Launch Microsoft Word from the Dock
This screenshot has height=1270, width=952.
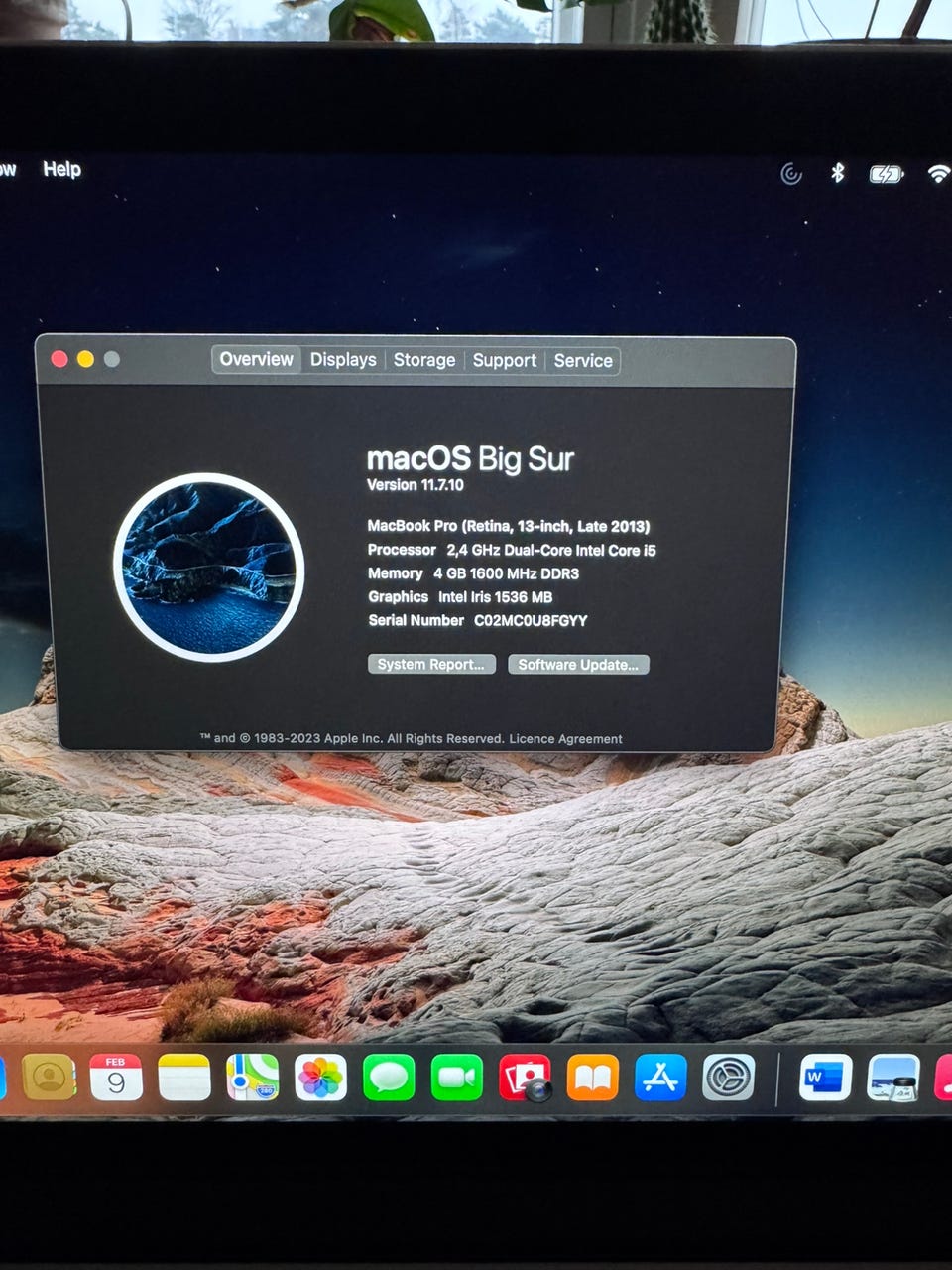(x=826, y=1078)
